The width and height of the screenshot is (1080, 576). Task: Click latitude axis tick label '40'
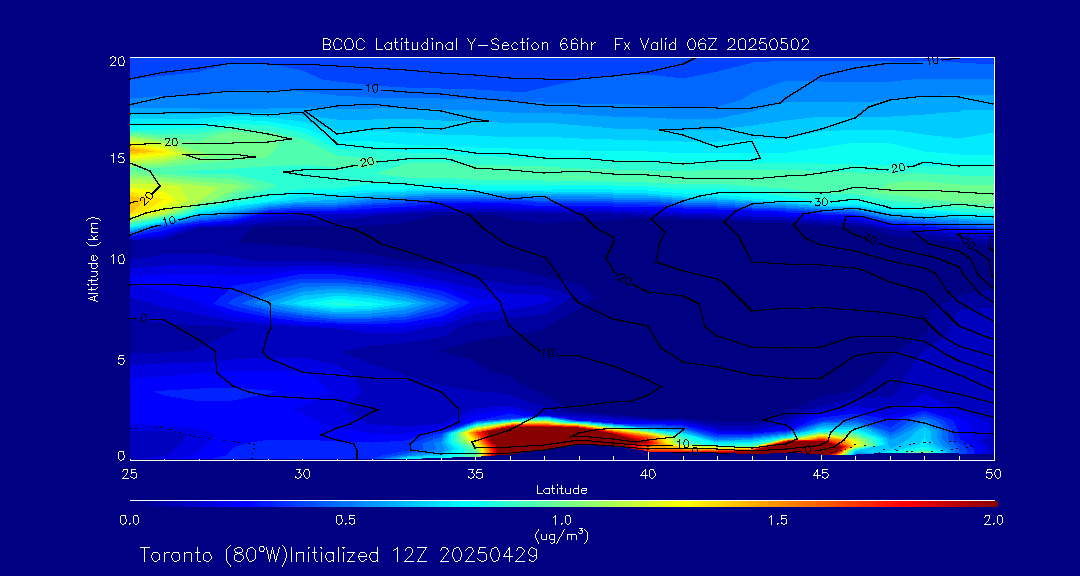pyautogui.click(x=648, y=474)
